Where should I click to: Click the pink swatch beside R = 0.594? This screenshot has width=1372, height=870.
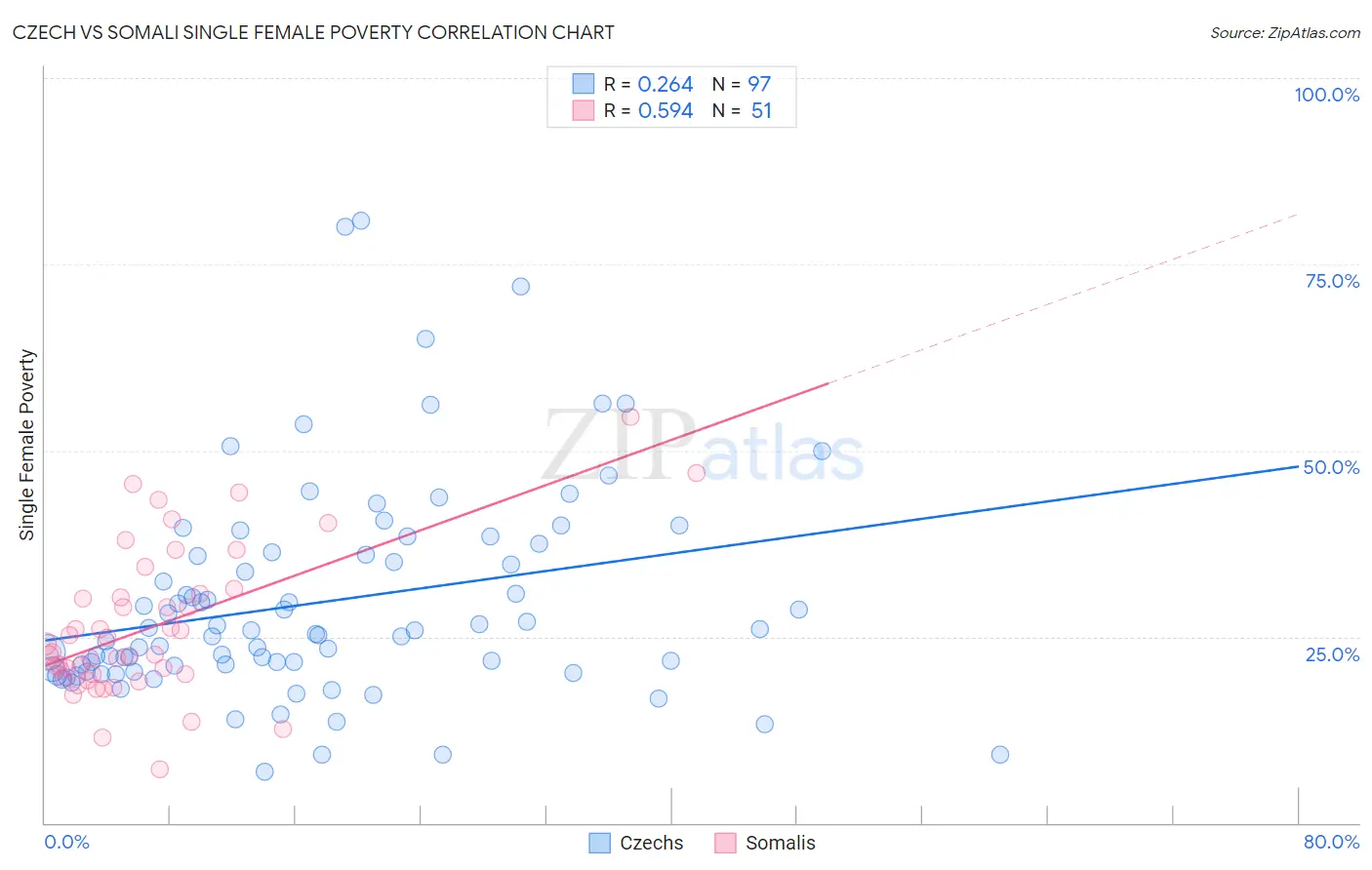[x=584, y=110]
